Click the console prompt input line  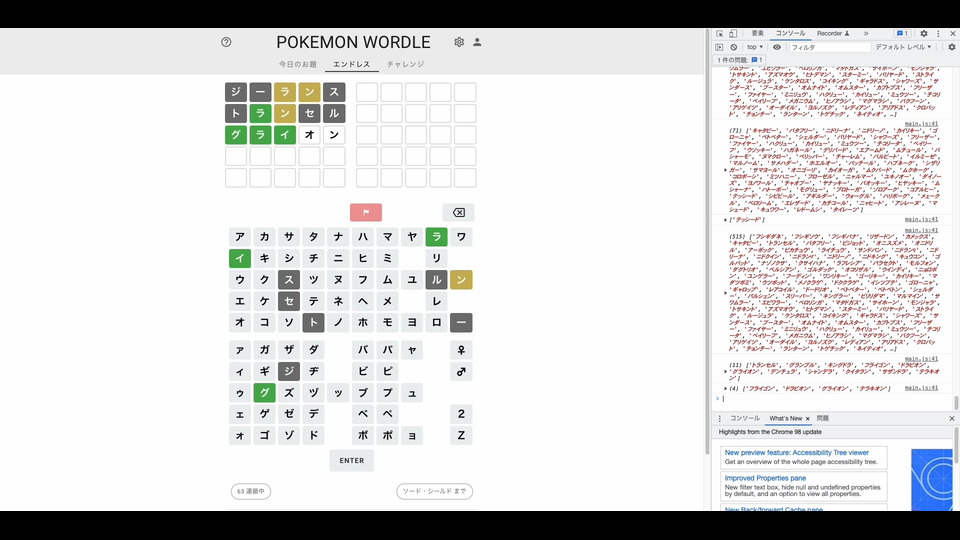click(836, 399)
